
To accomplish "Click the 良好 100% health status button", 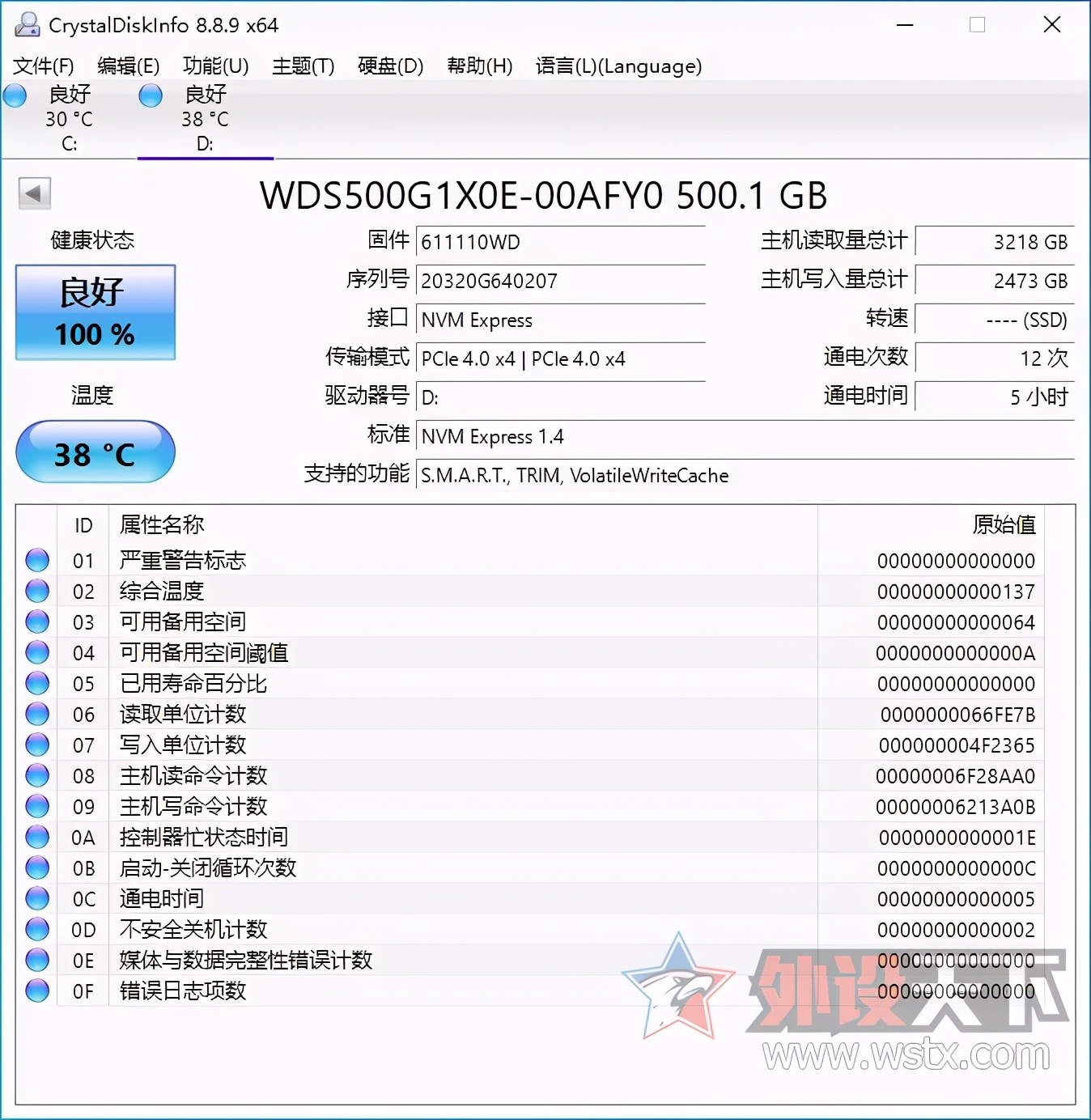I will pyautogui.click(x=95, y=312).
